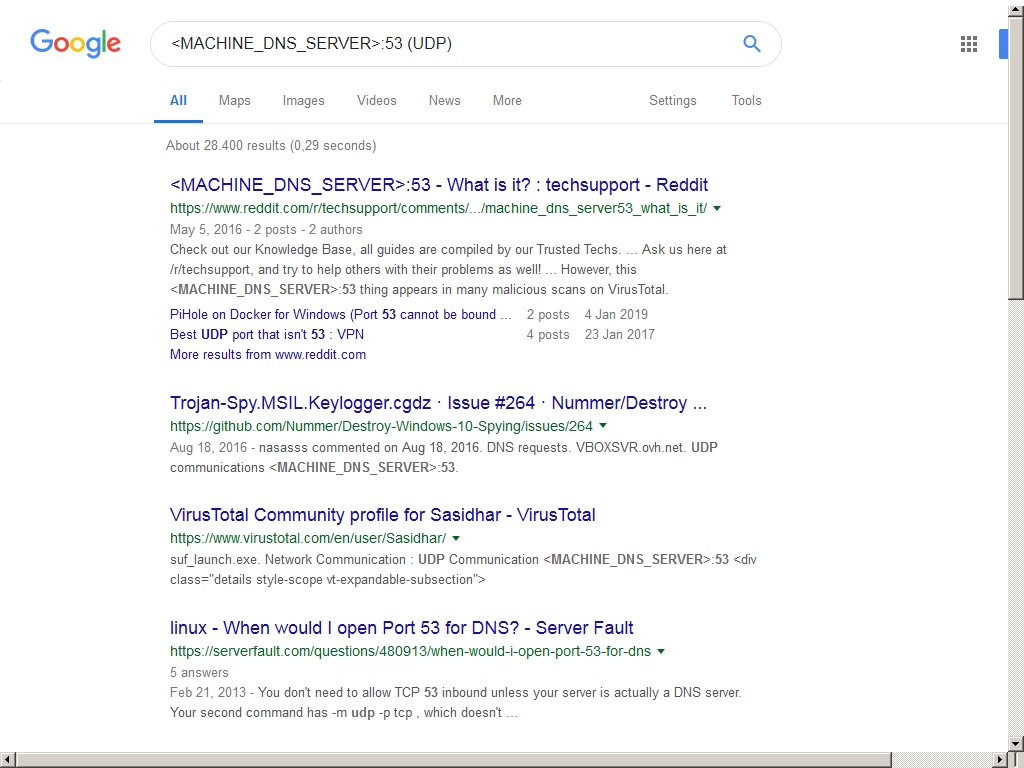Click the 5 answers text
This screenshot has width=1024, height=768.
coord(199,673)
